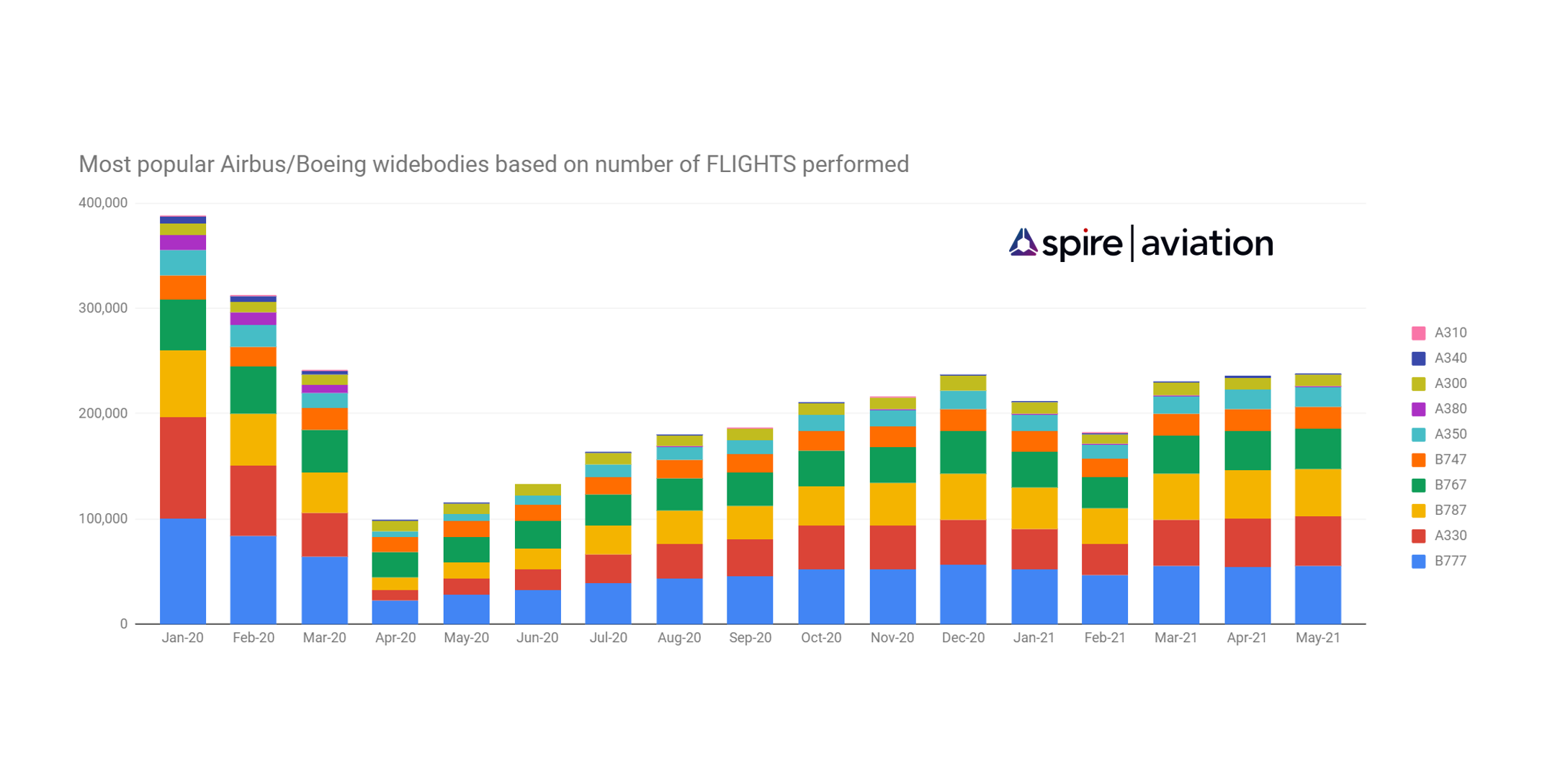Click the Apr-21 axis label
The height and width of the screenshot is (784, 1568).
pos(1247,639)
